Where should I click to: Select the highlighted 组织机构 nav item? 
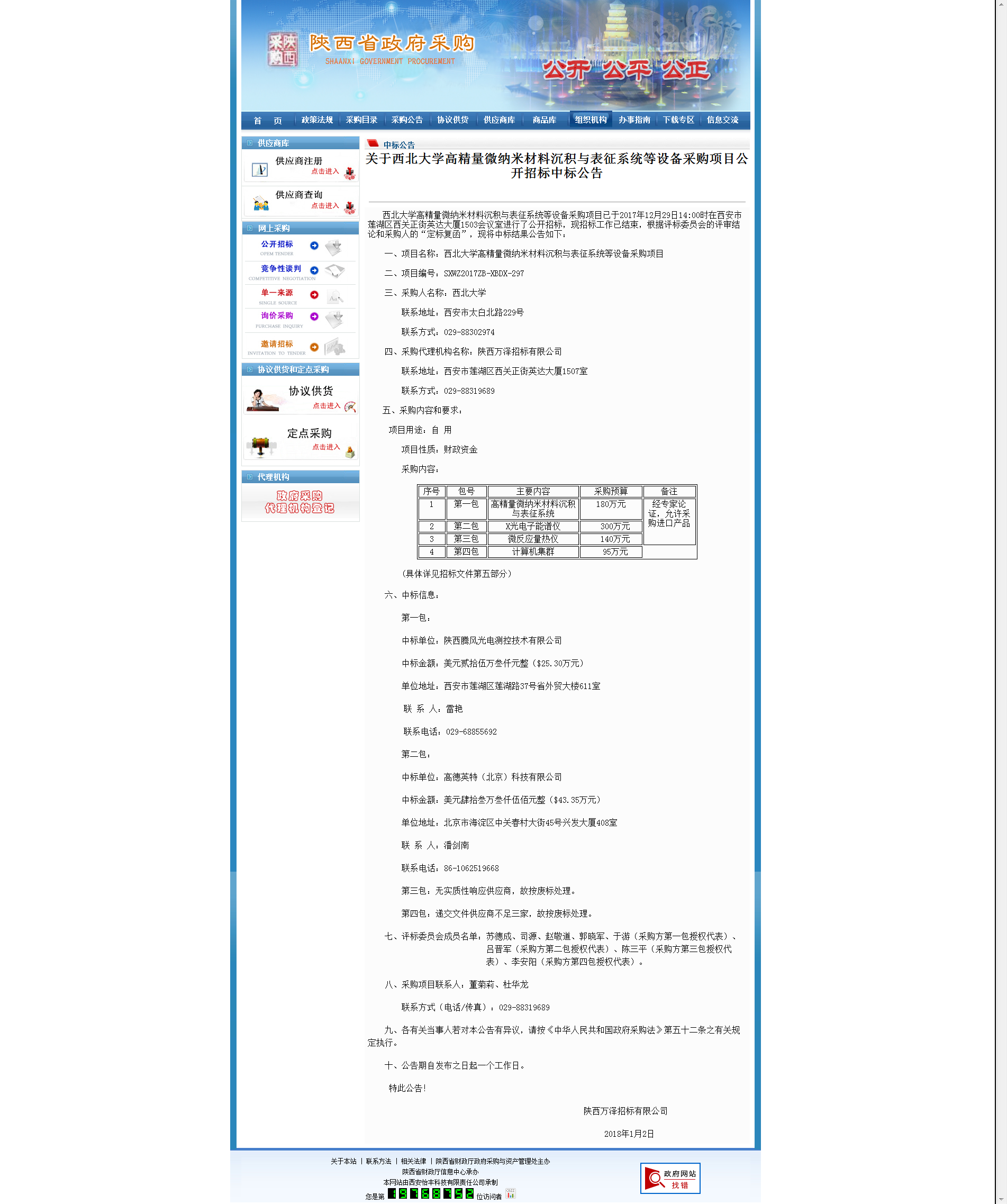click(x=591, y=120)
